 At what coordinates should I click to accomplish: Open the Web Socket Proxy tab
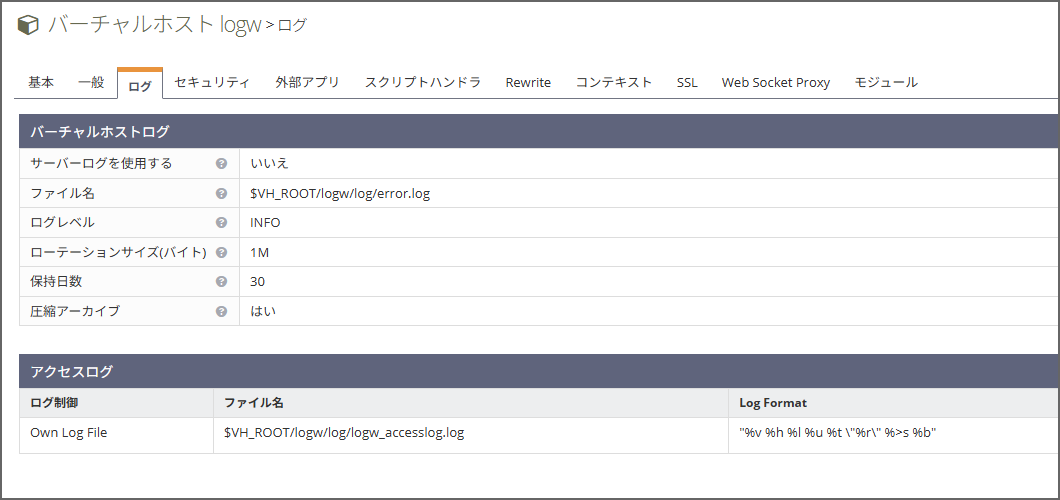pyautogui.click(x=776, y=82)
